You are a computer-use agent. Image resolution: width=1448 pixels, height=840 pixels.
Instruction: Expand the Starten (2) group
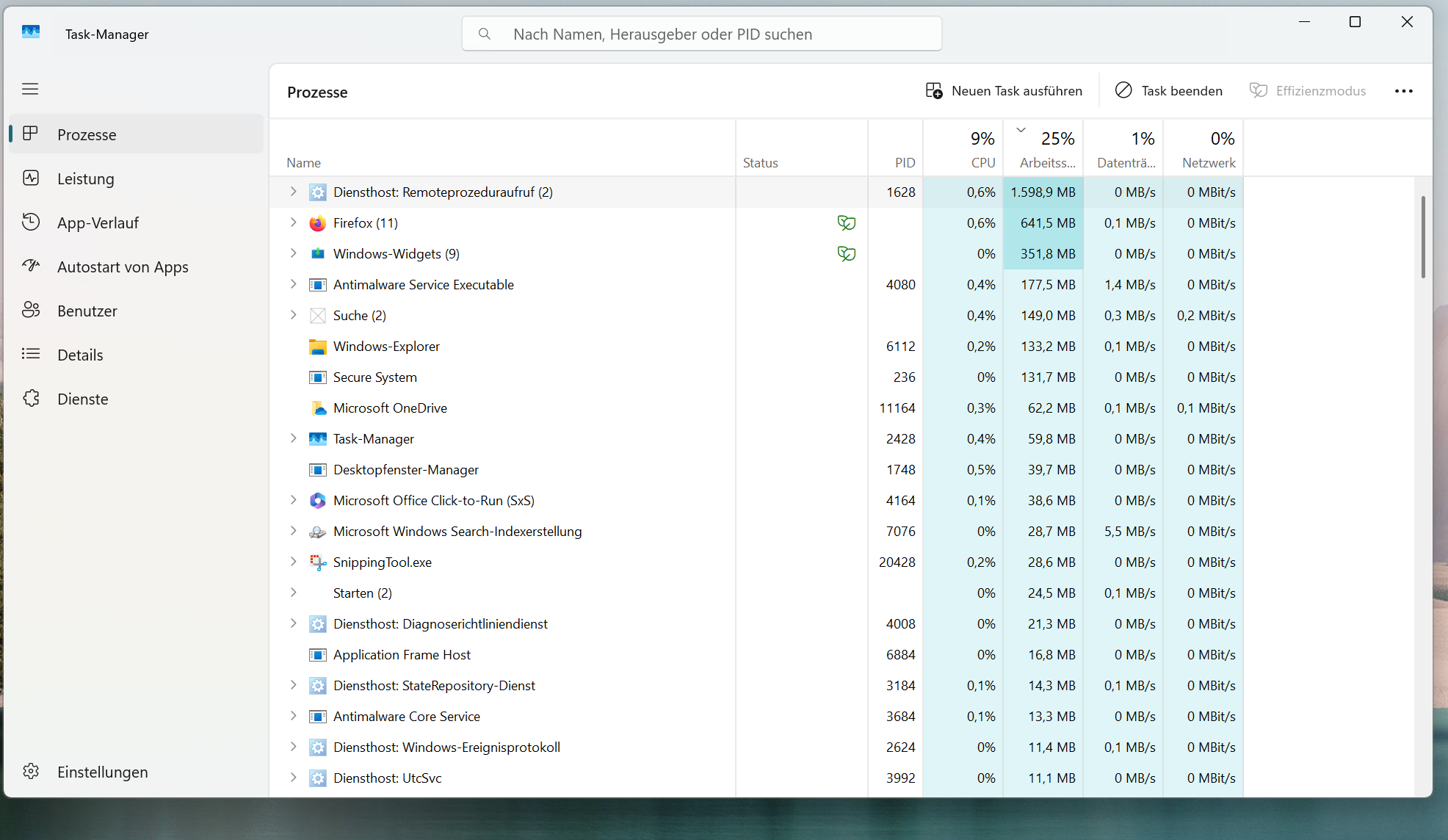[x=293, y=593]
